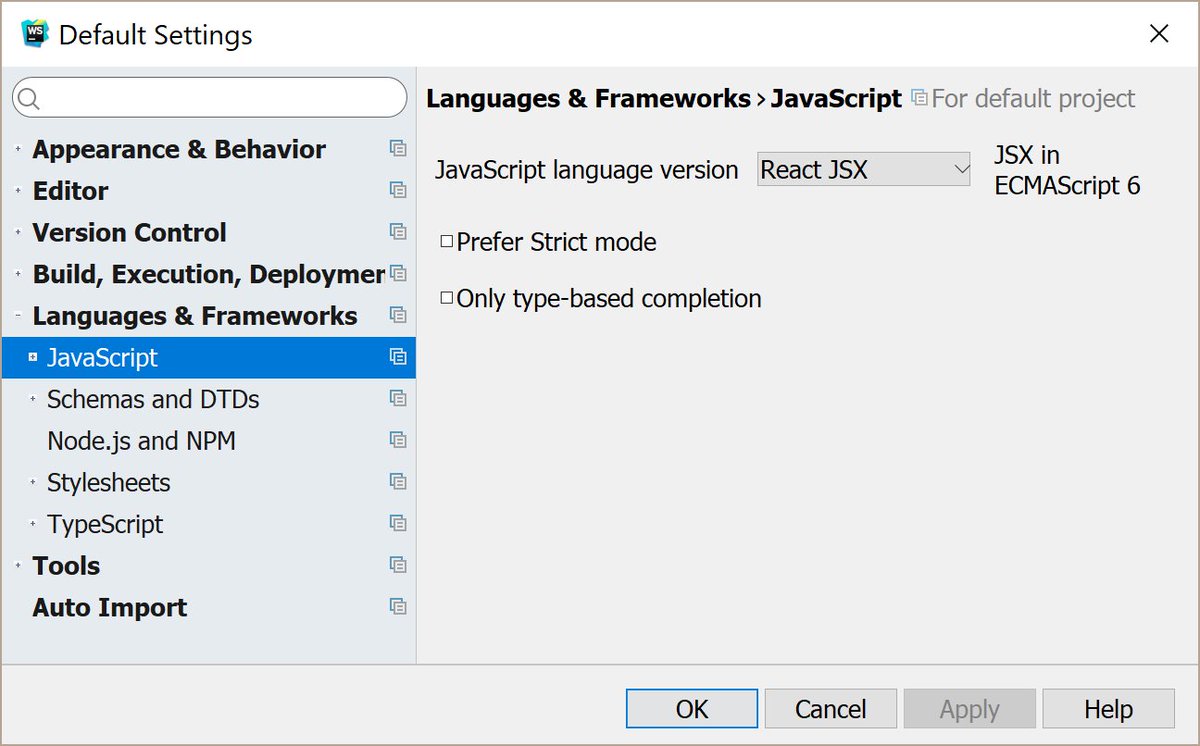Click project-copy icon on selected JavaScript row
Viewport: 1200px width, 746px height.
[398, 357]
